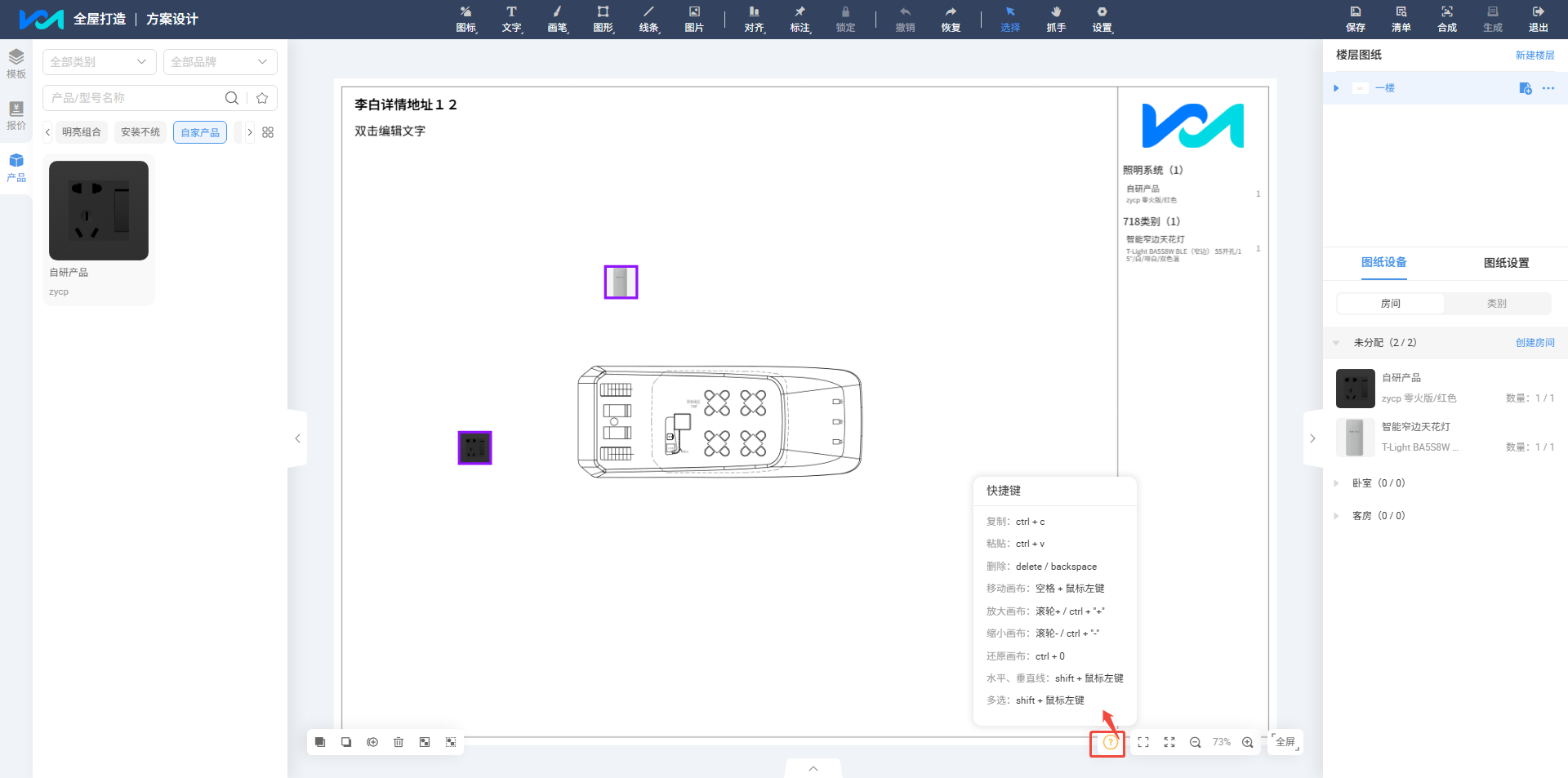This screenshot has height=778, width=1568.
Task: Click the 生成 generate icon
Action: tap(1493, 19)
